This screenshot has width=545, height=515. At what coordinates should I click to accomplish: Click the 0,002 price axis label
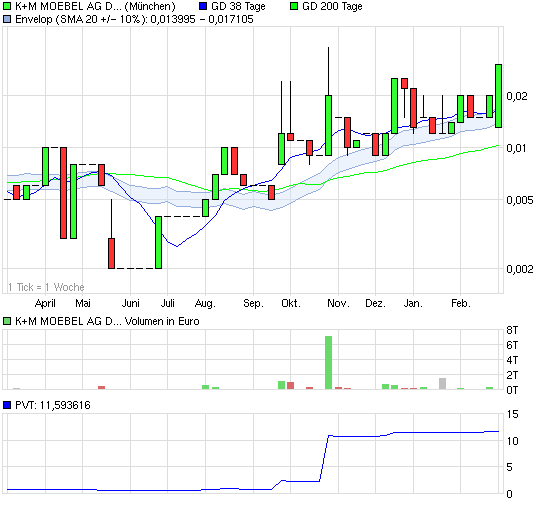click(520, 269)
